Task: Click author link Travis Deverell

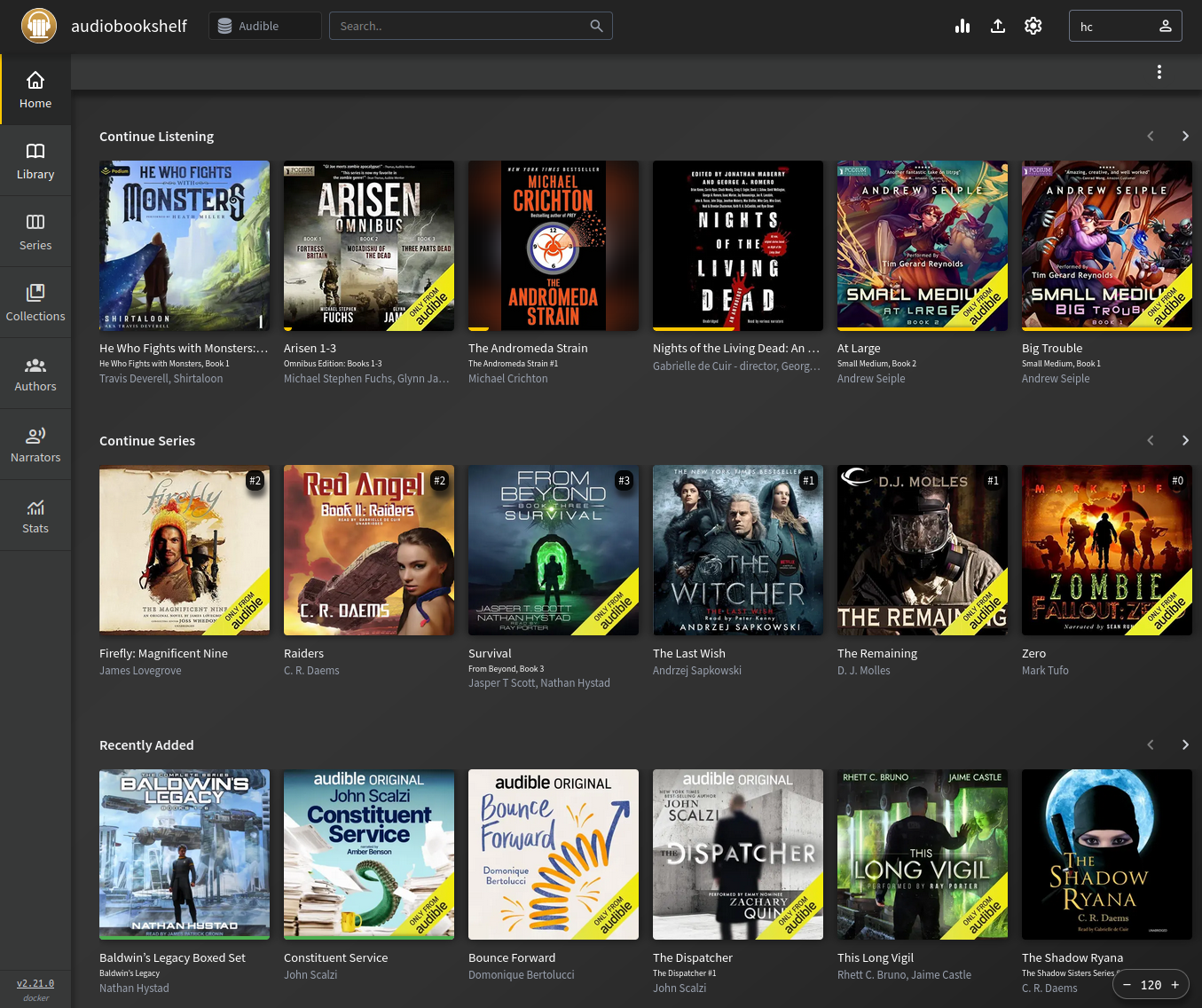Action: (133, 379)
